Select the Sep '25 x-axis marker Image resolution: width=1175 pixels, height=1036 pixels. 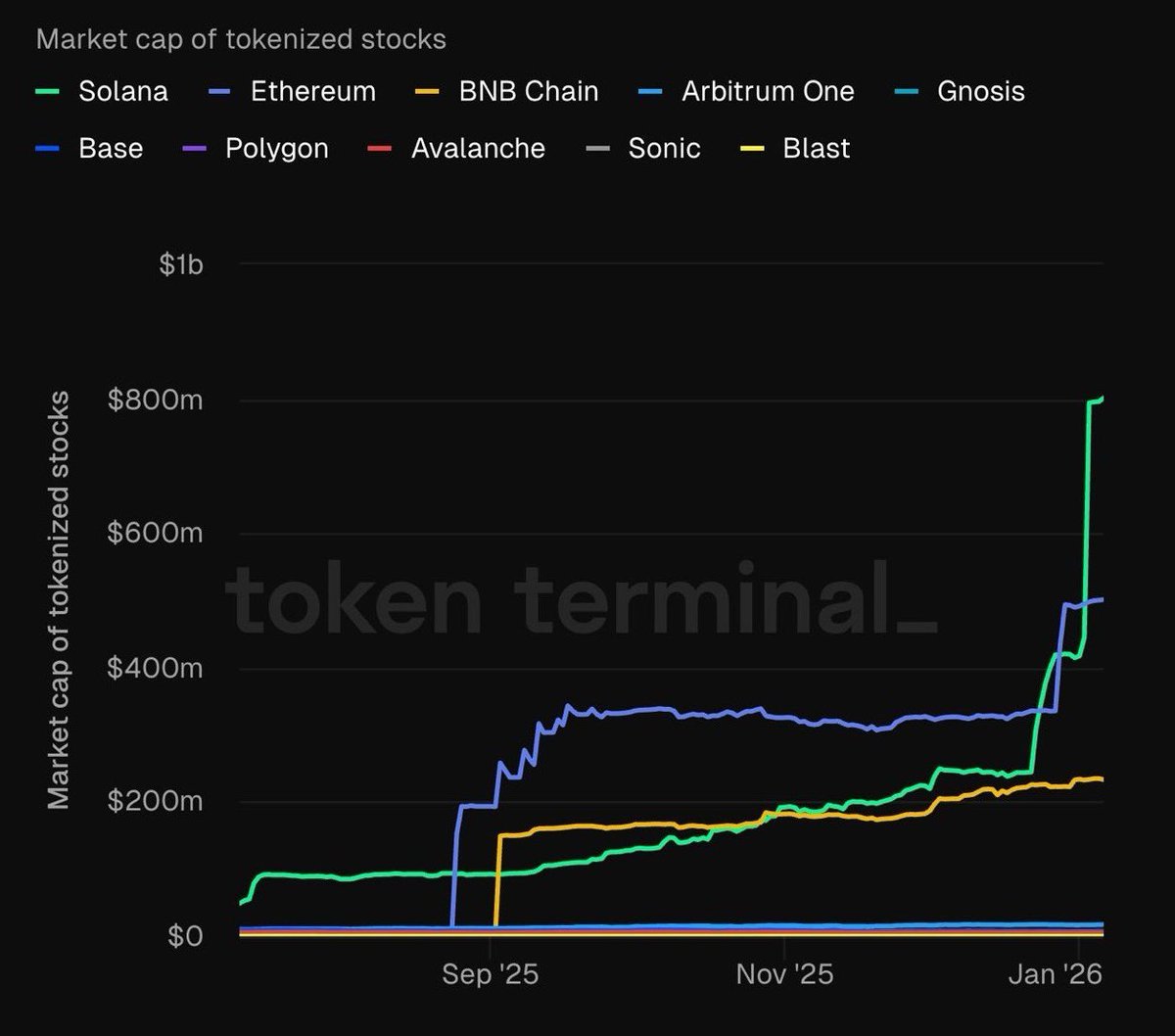[490, 974]
